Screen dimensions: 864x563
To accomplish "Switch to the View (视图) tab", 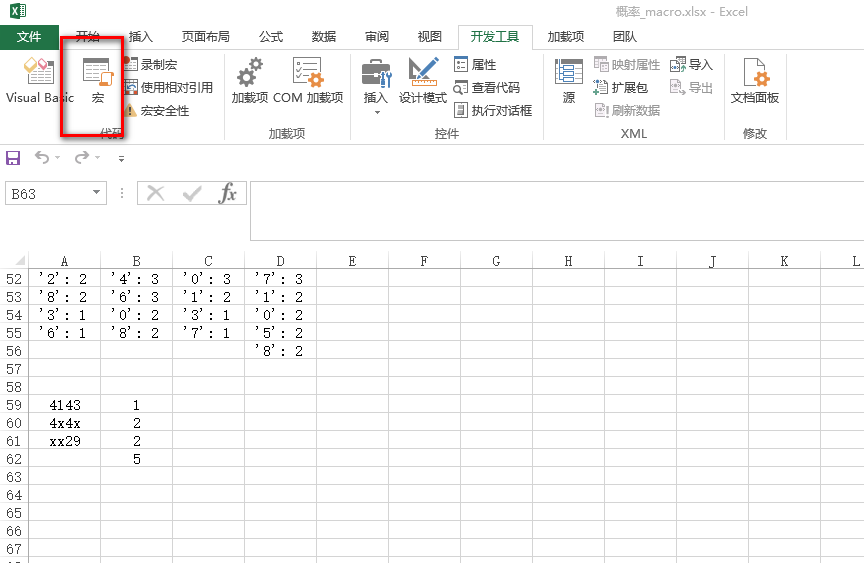I will coord(429,37).
